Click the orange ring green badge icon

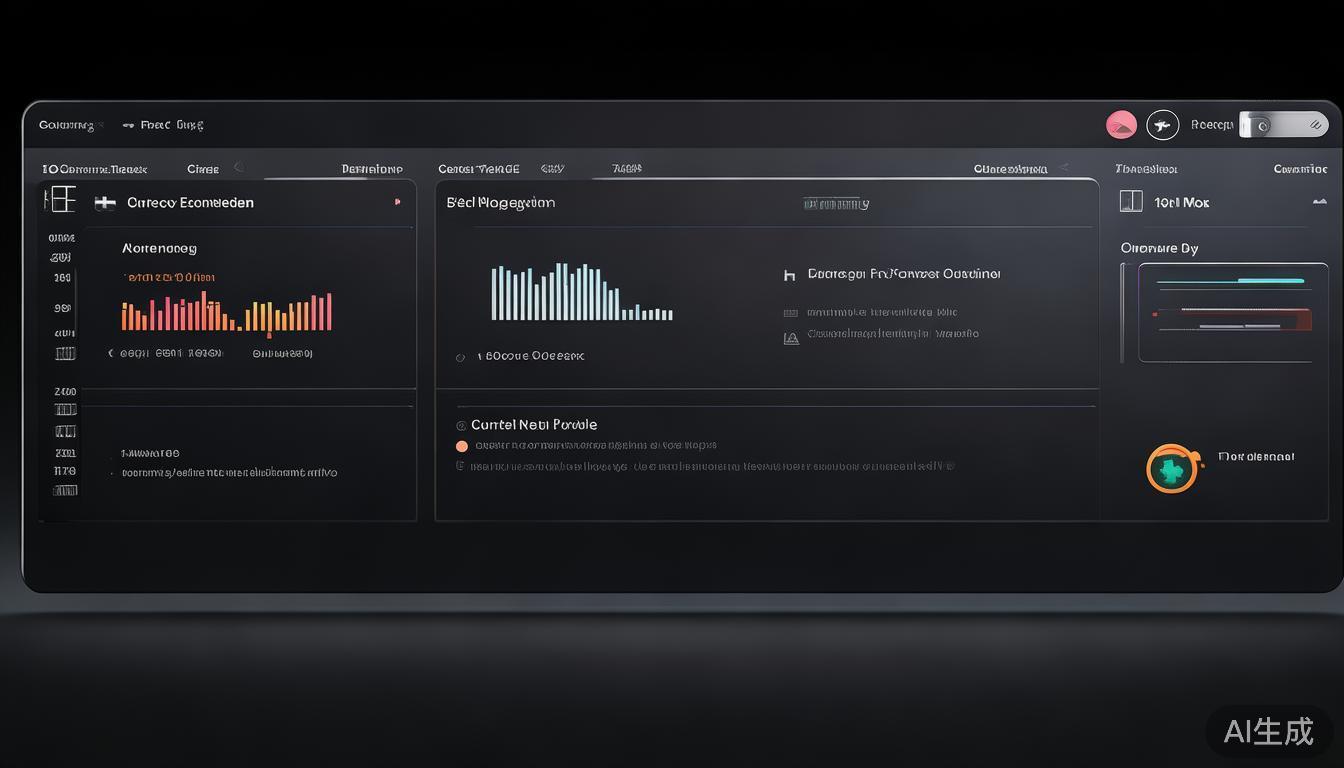click(x=1172, y=469)
